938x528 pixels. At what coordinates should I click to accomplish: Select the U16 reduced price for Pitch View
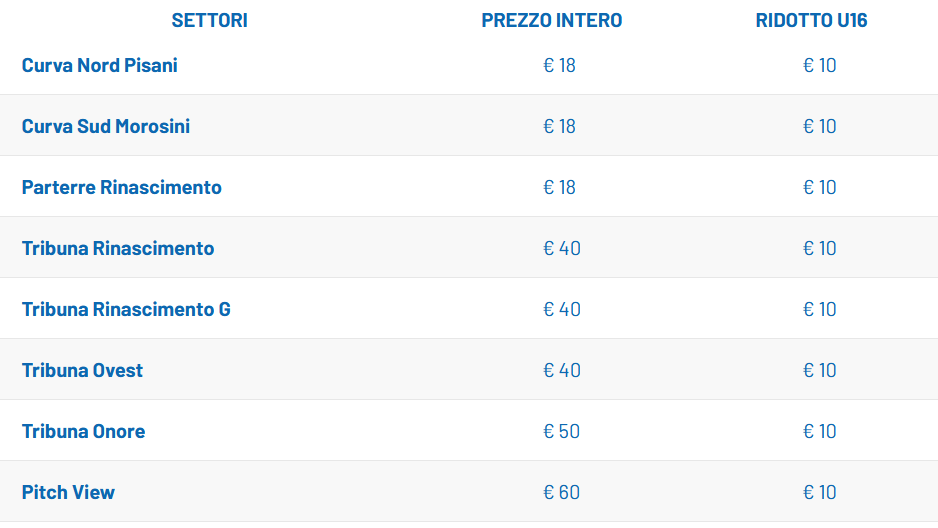pyautogui.click(x=819, y=493)
